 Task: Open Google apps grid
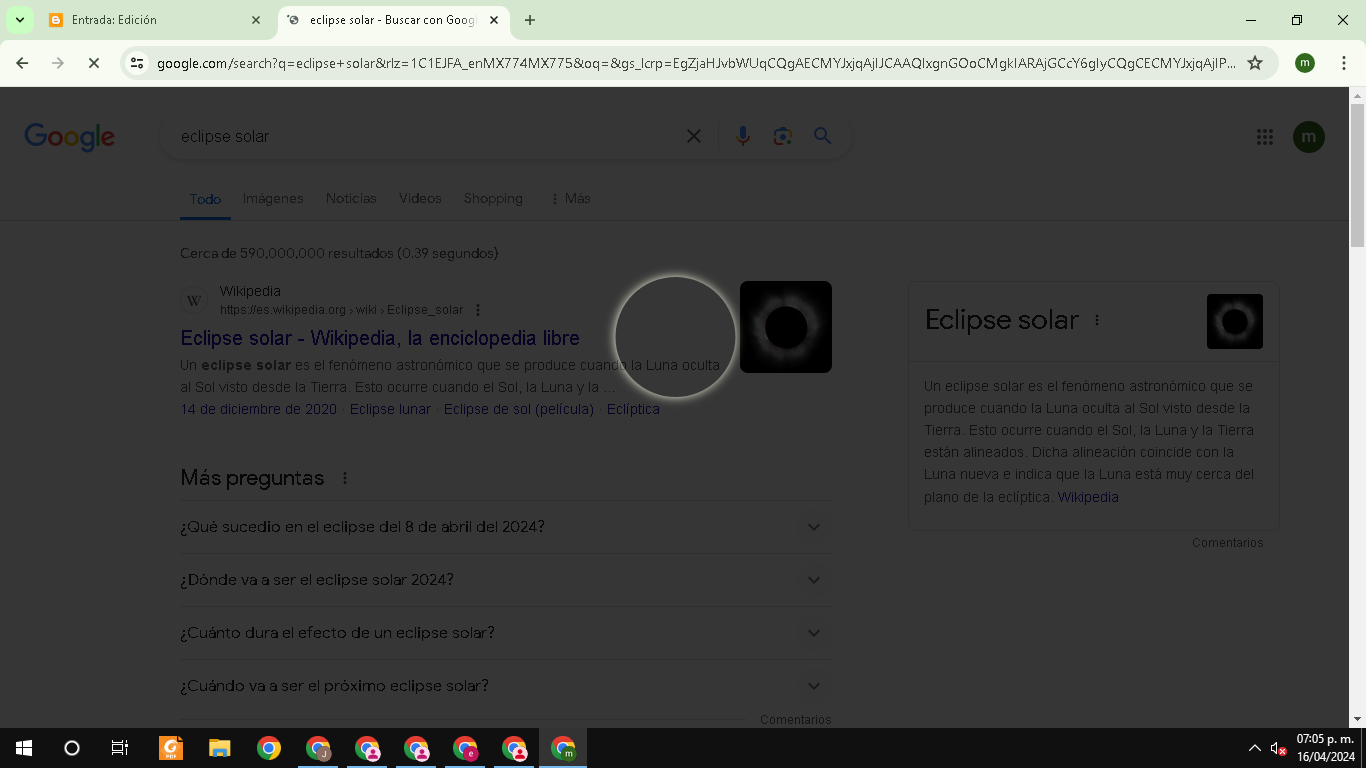1264,137
